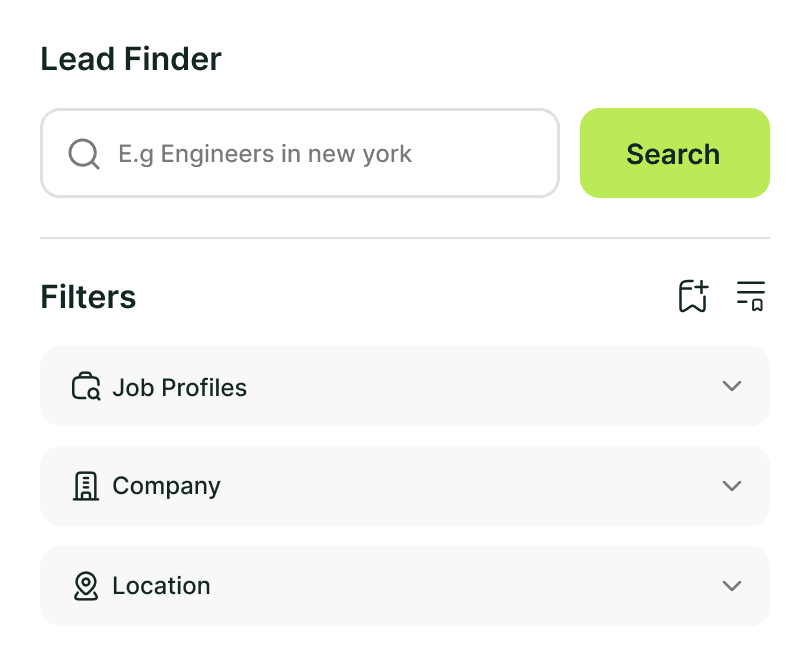
Task: Click the Filters heading label
Action: click(88, 296)
